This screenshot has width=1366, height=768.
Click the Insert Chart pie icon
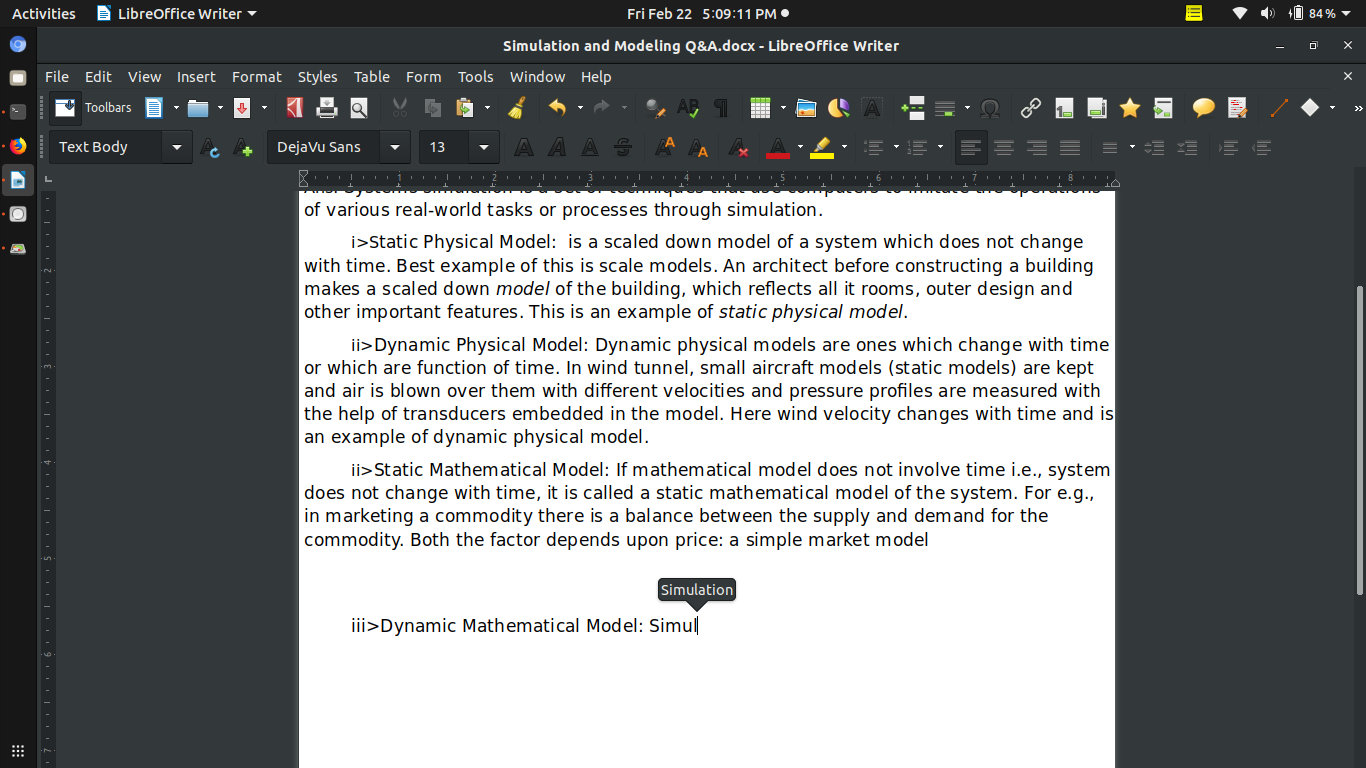click(x=838, y=108)
